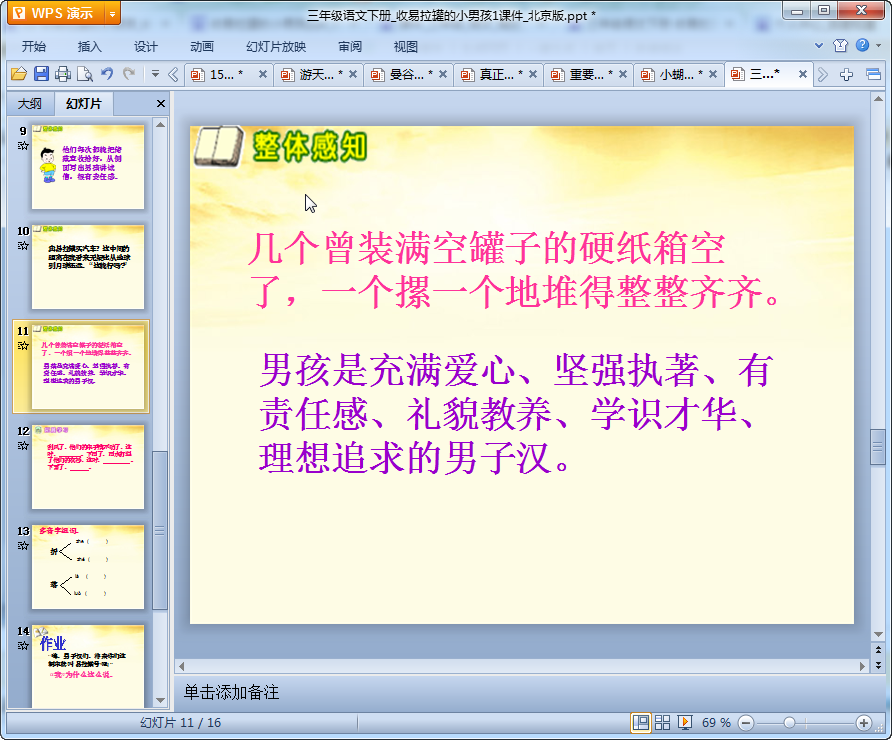The width and height of the screenshot is (892, 740).
Task: Switch to the 大纲 outline tab
Action: click(30, 104)
